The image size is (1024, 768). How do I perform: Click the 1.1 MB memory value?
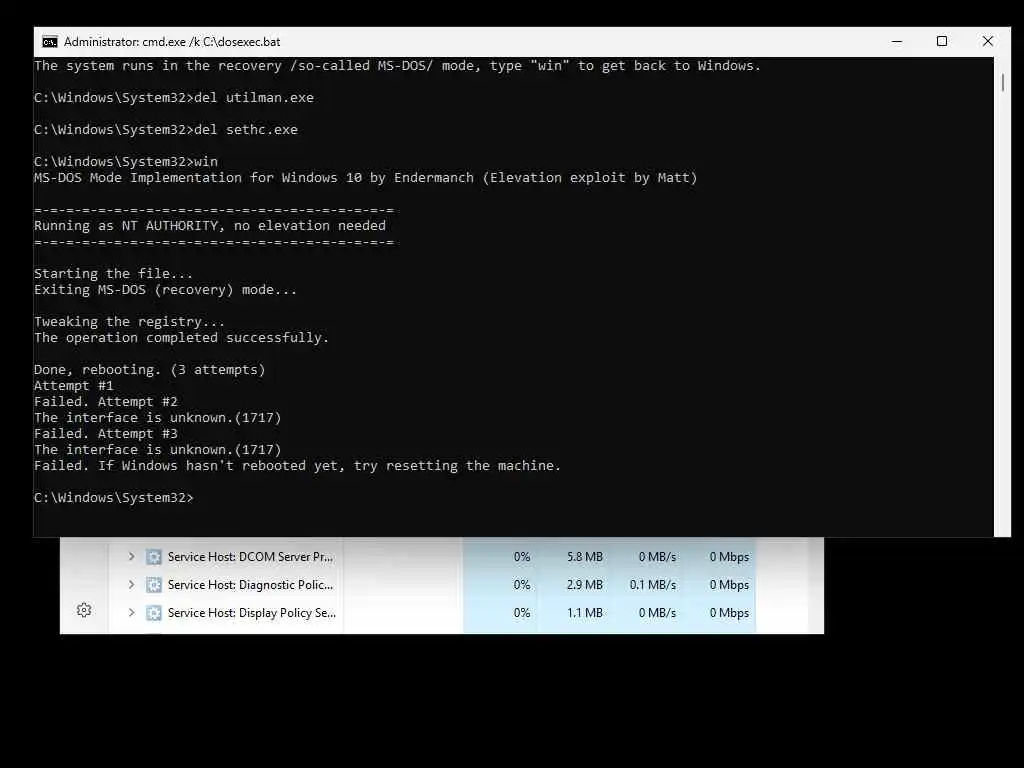[x=584, y=613]
